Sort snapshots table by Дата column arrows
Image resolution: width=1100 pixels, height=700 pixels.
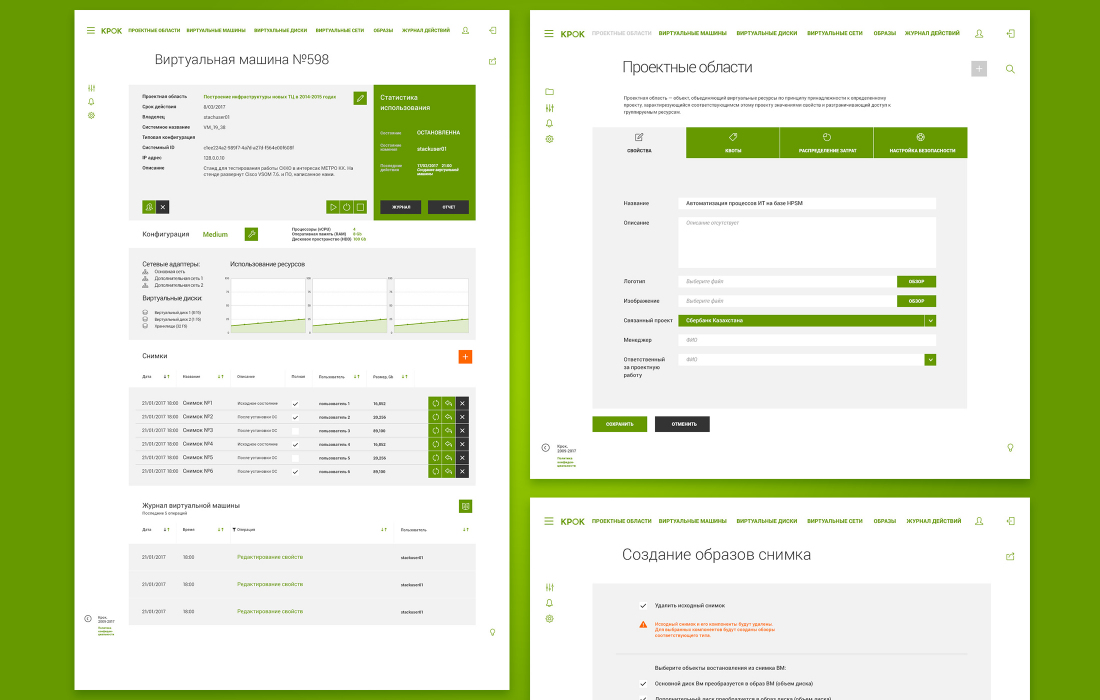click(166, 377)
